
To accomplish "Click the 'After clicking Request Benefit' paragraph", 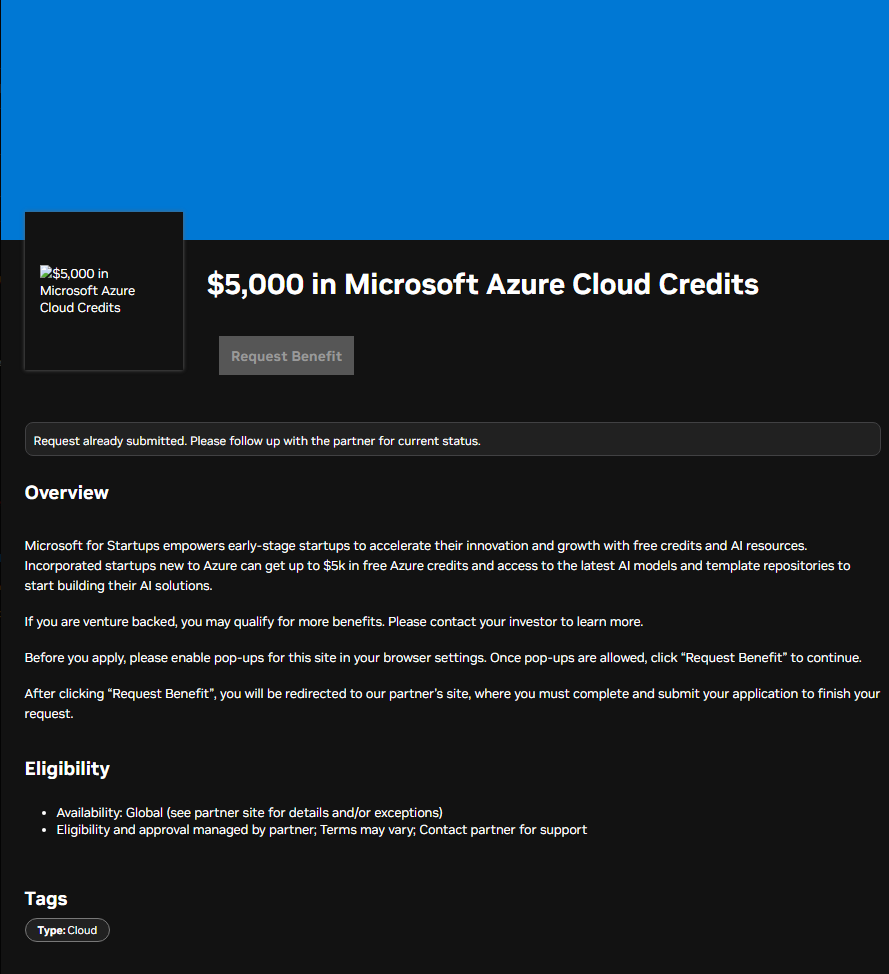I will click(452, 703).
